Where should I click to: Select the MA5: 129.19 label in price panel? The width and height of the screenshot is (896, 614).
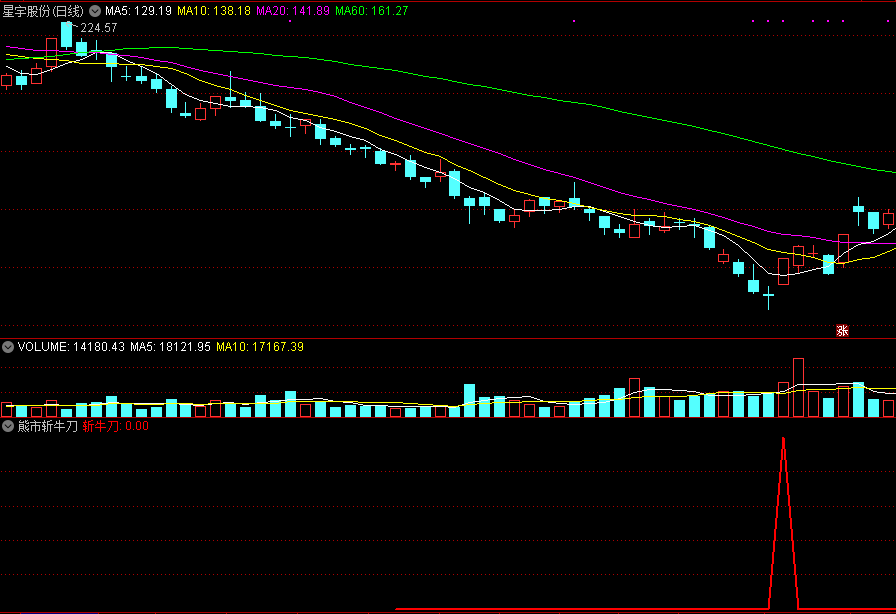[x=138, y=11]
